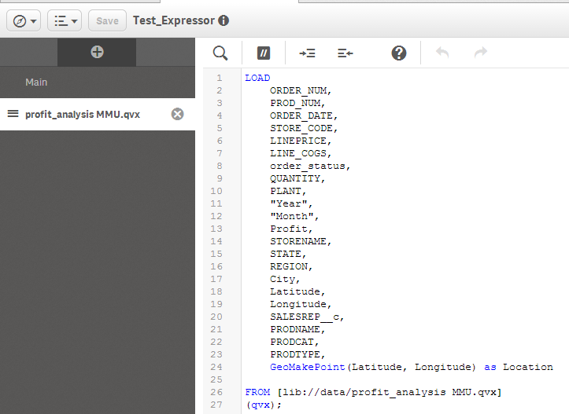Select line number 25 in the gutter
The image size is (569, 414).
click(x=216, y=380)
